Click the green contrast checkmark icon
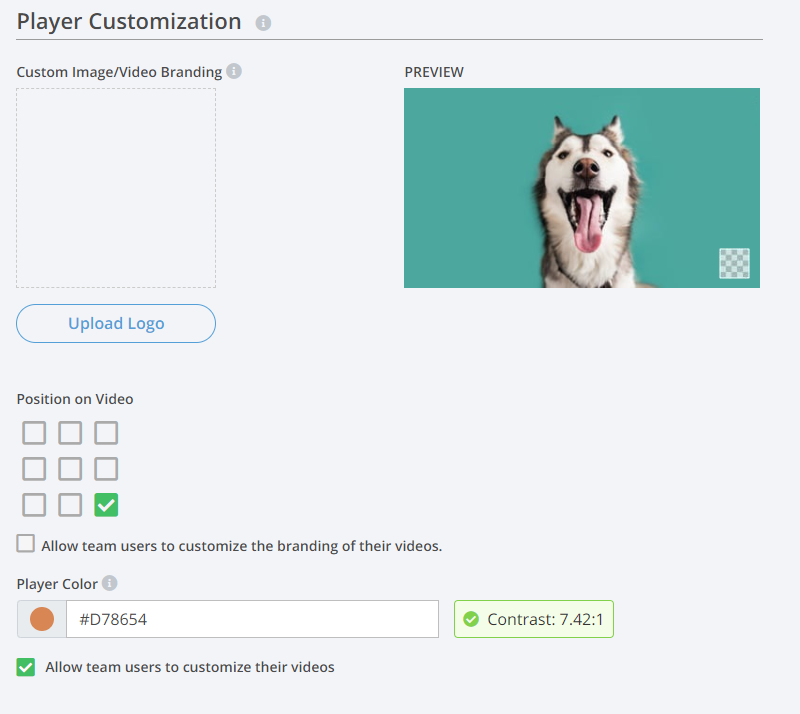800x714 pixels. 471,619
